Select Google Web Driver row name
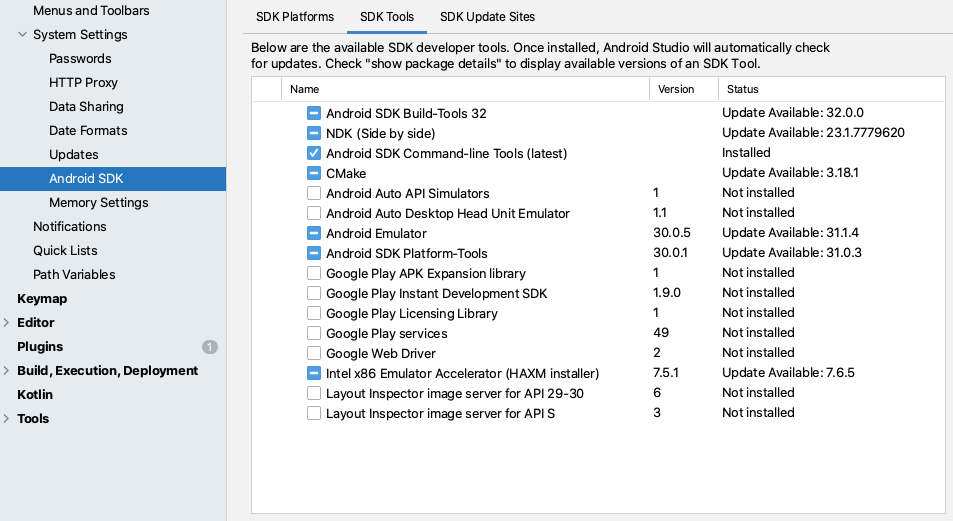Screen dimensions: 953x521 point(380,354)
